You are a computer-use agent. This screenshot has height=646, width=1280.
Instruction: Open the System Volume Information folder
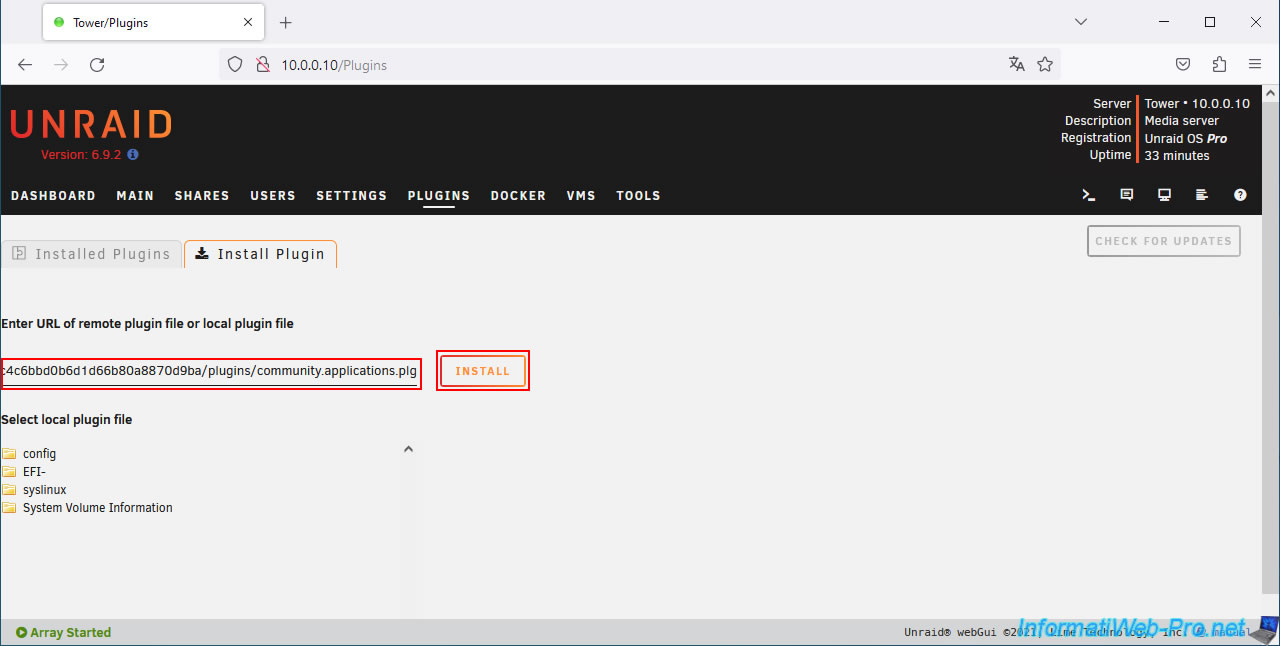click(x=97, y=508)
